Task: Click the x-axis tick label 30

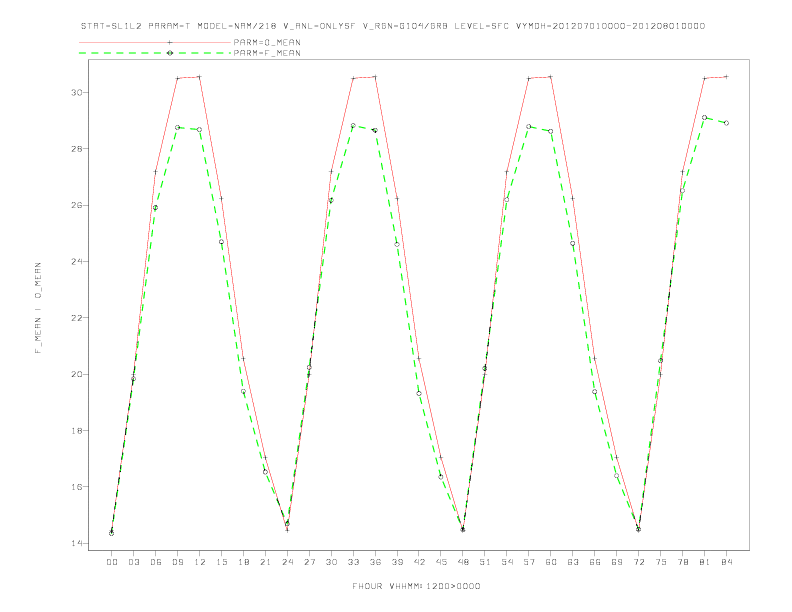Action: (x=331, y=562)
